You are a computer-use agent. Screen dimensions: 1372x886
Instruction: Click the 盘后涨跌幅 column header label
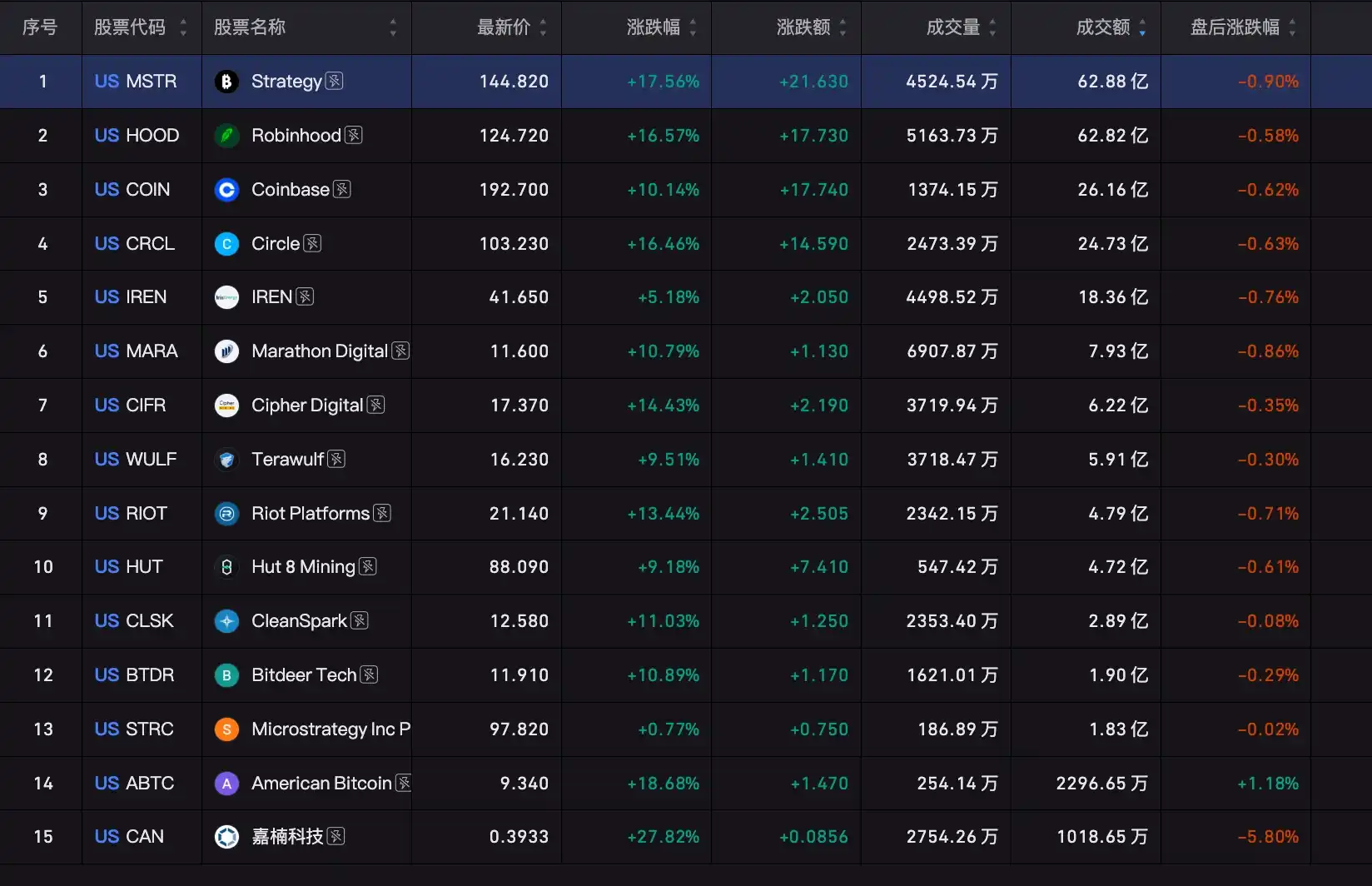click(x=1235, y=27)
